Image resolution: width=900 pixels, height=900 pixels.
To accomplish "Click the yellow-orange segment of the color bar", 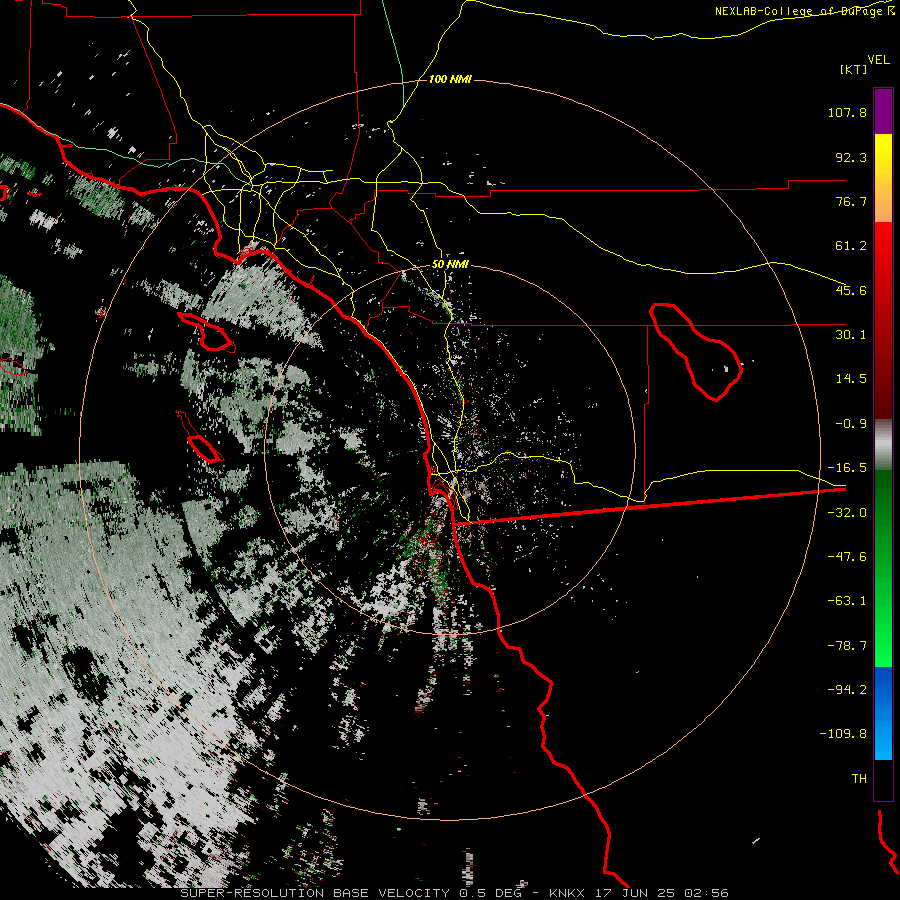I will click(883, 178).
